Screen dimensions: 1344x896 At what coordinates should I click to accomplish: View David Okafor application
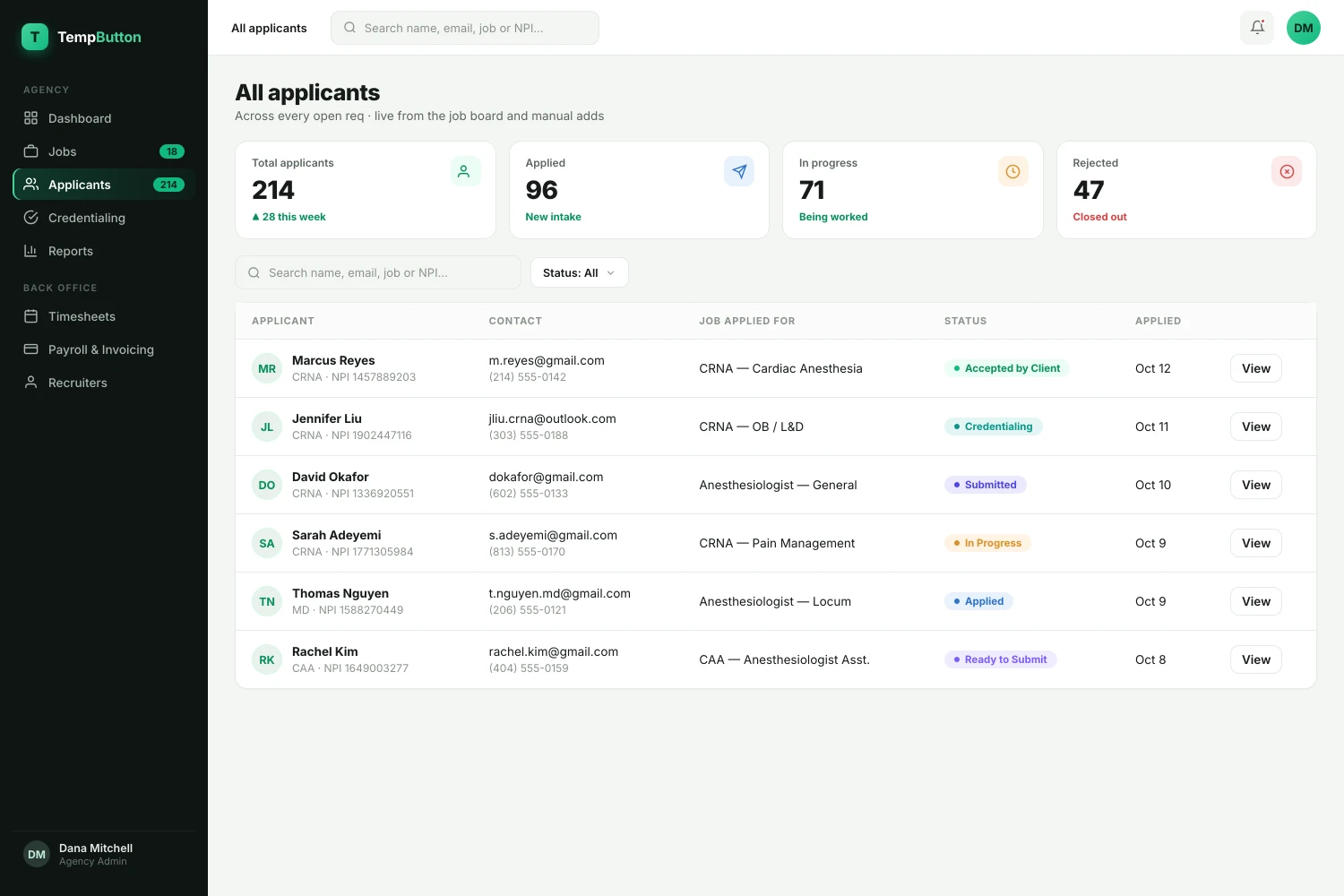coord(1255,485)
